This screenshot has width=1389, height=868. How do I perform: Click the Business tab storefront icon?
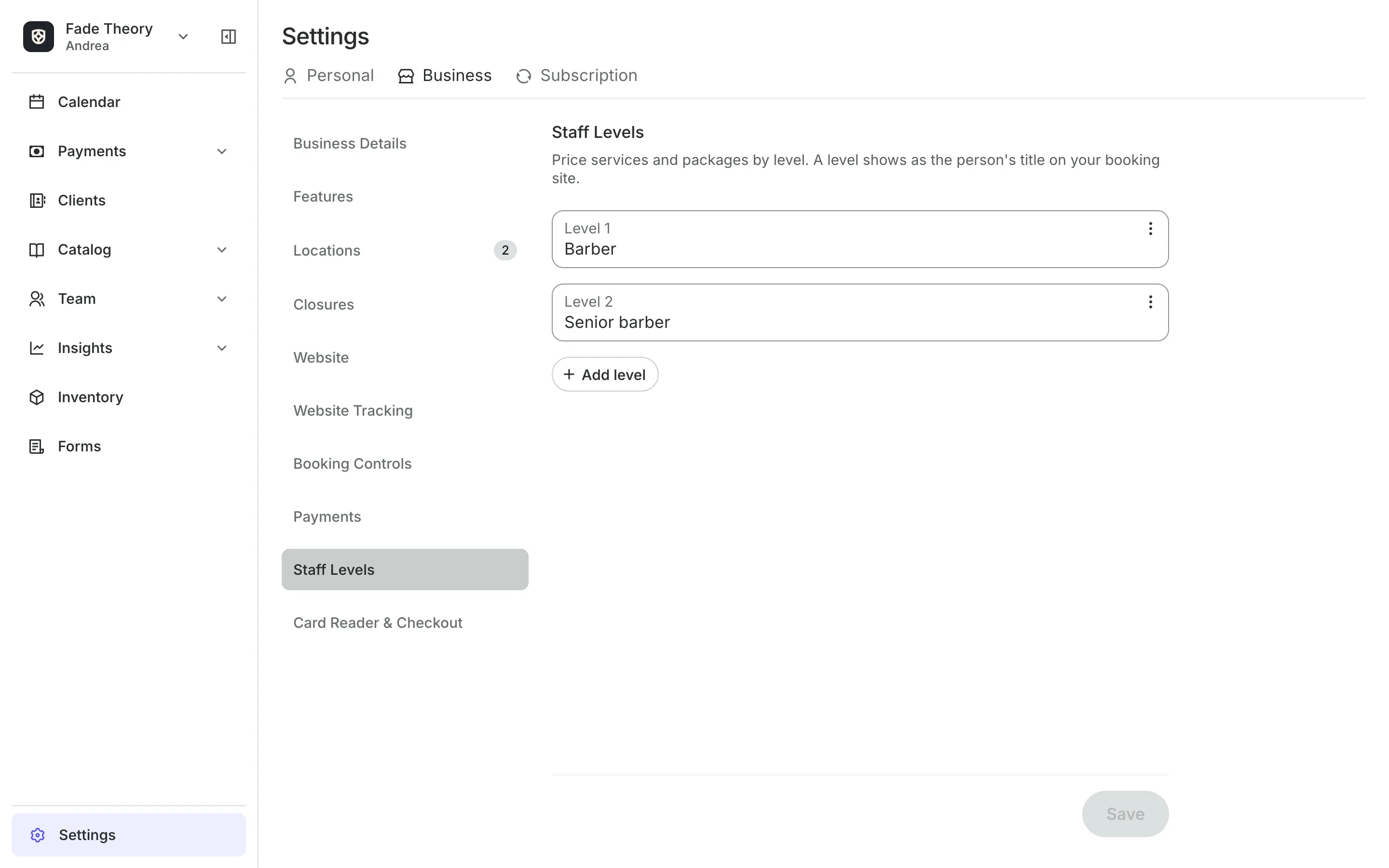406,76
